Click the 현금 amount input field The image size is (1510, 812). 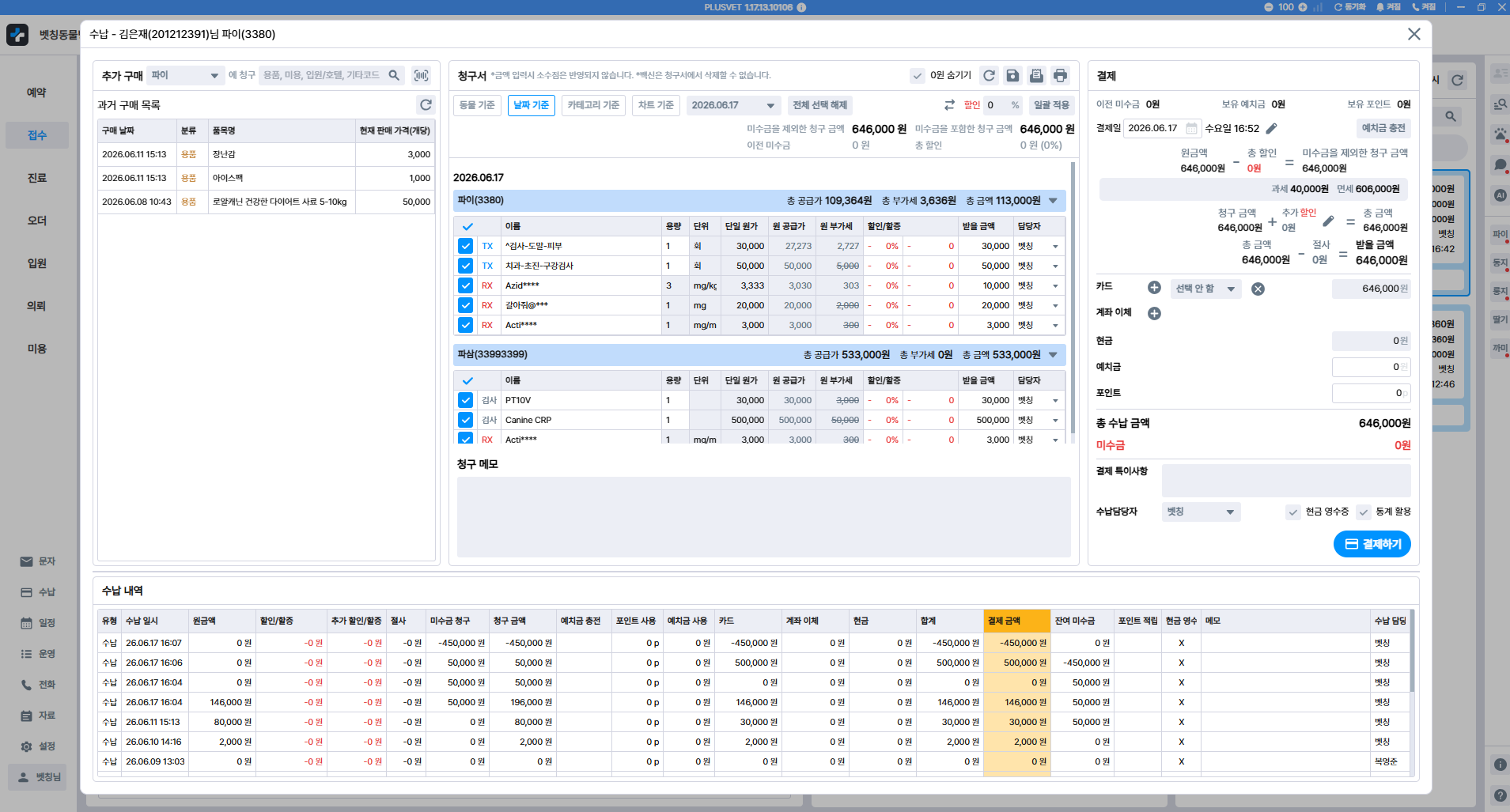[1372, 341]
